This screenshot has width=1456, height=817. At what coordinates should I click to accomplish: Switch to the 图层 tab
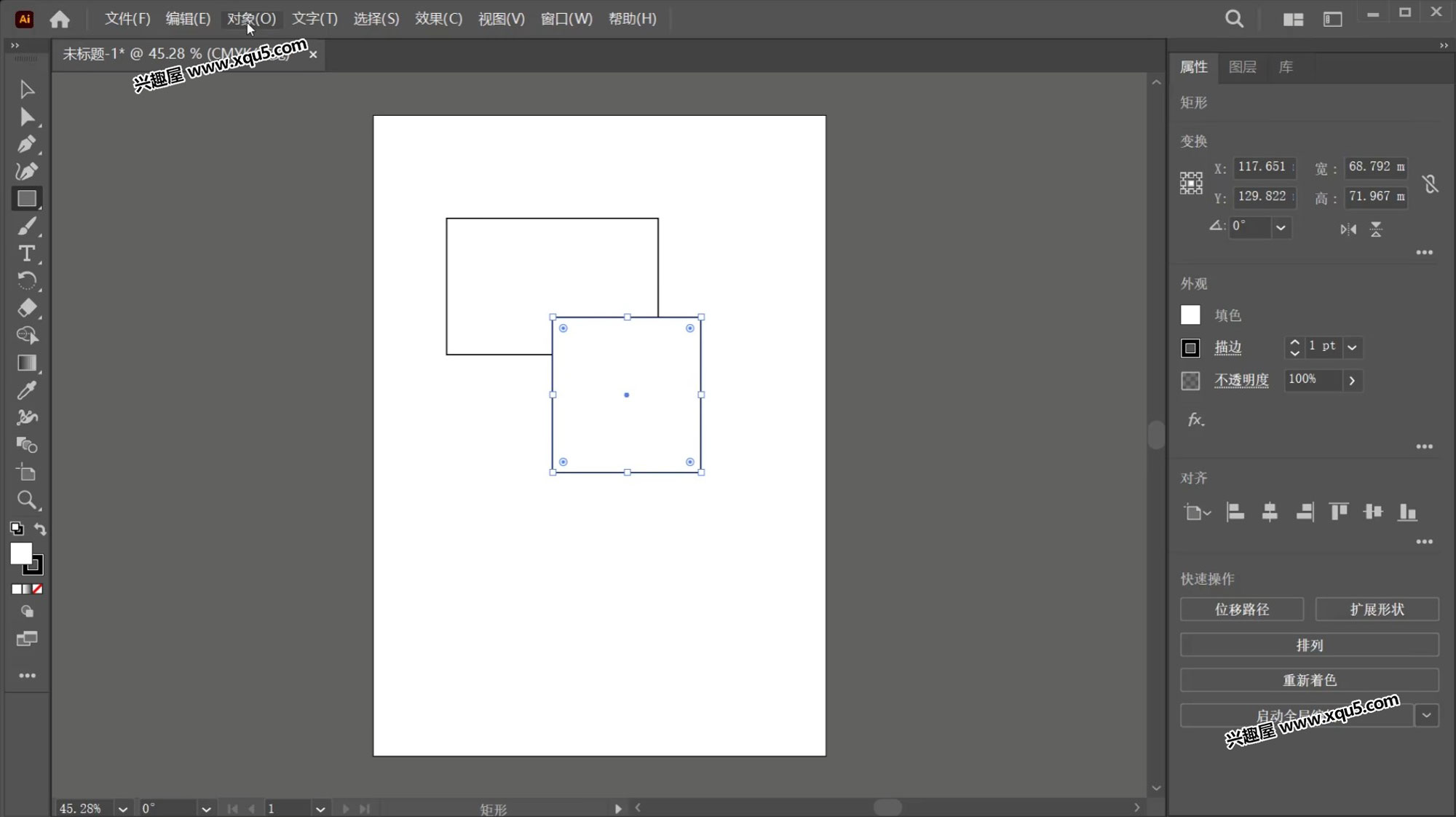(1242, 67)
